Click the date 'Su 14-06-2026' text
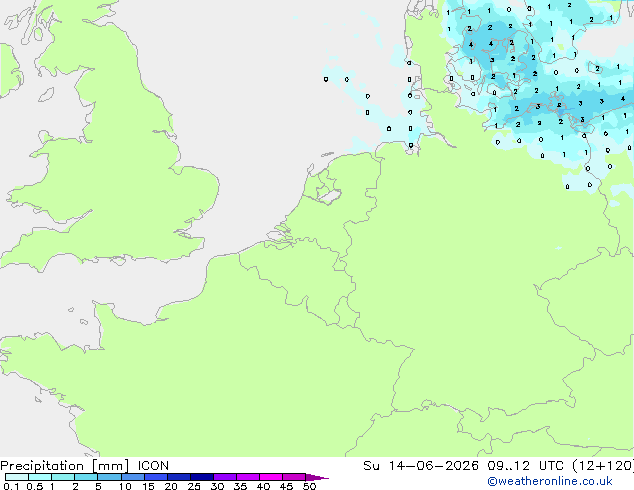The height and width of the screenshot is (490, 634). (x=421, y=466)
